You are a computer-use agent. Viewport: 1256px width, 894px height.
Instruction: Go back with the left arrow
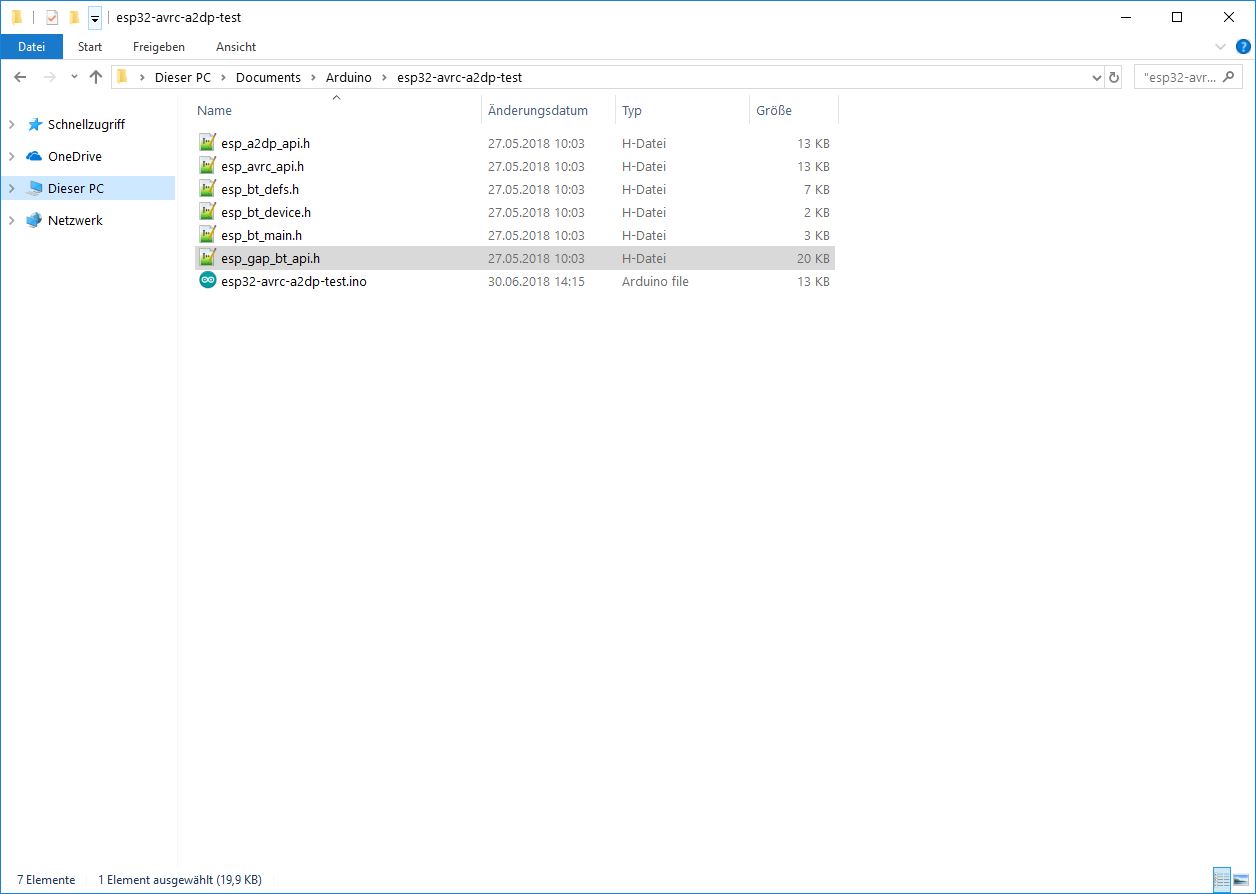click(20, 77)
